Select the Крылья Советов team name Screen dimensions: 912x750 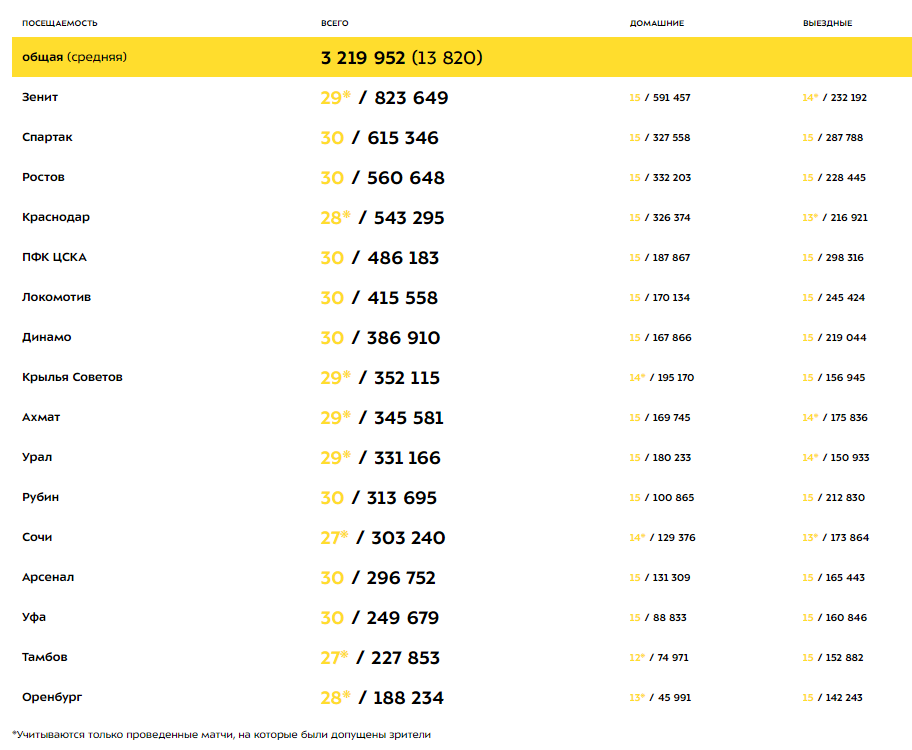[72, 377]
